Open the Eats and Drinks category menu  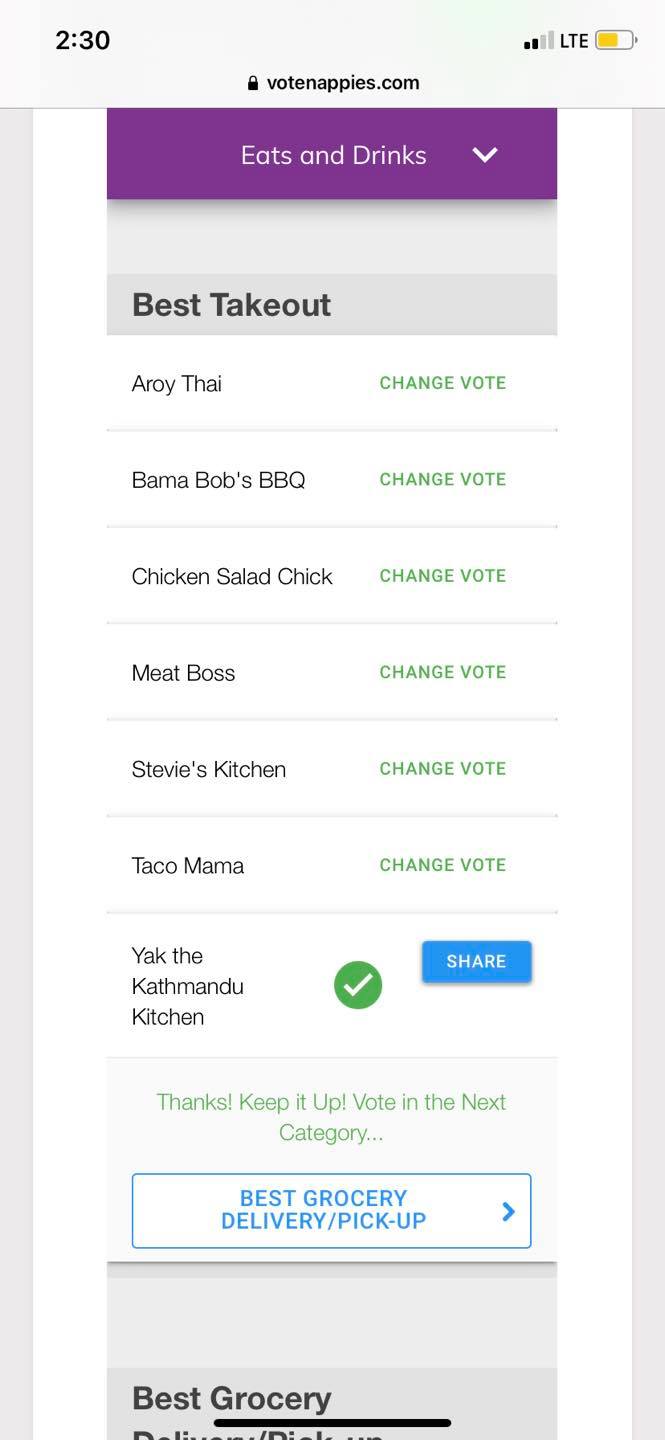(333, 155)
